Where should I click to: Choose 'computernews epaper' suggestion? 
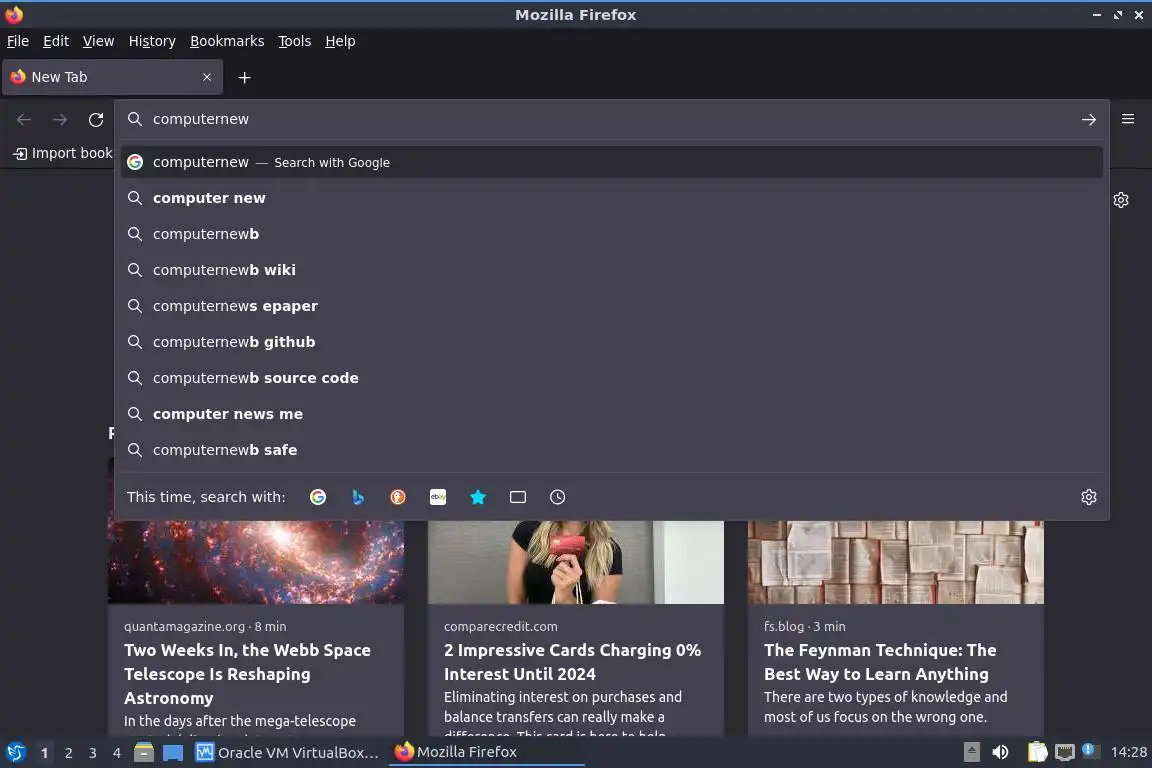pos(611,306)
